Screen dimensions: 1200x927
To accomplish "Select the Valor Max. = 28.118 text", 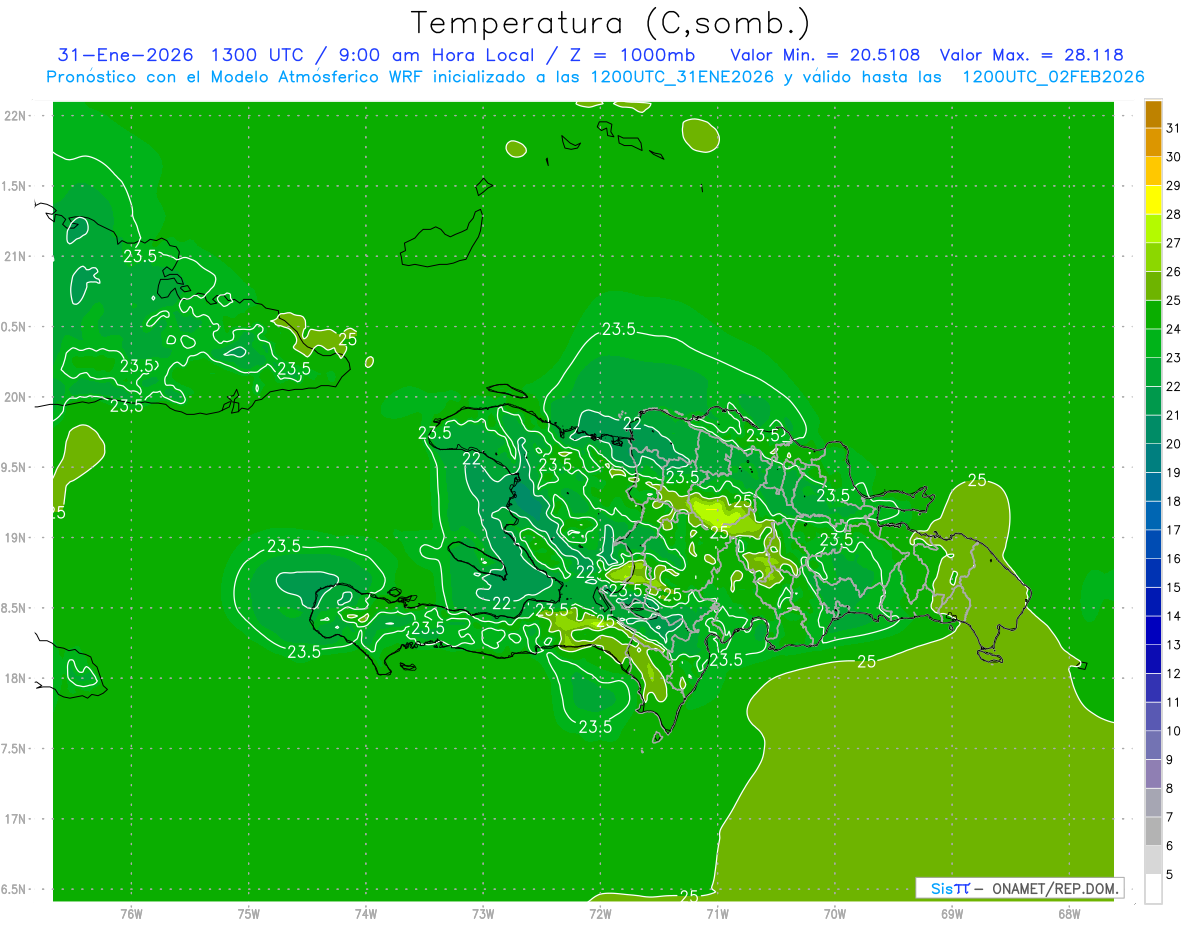I will (x=1032, y=55).
